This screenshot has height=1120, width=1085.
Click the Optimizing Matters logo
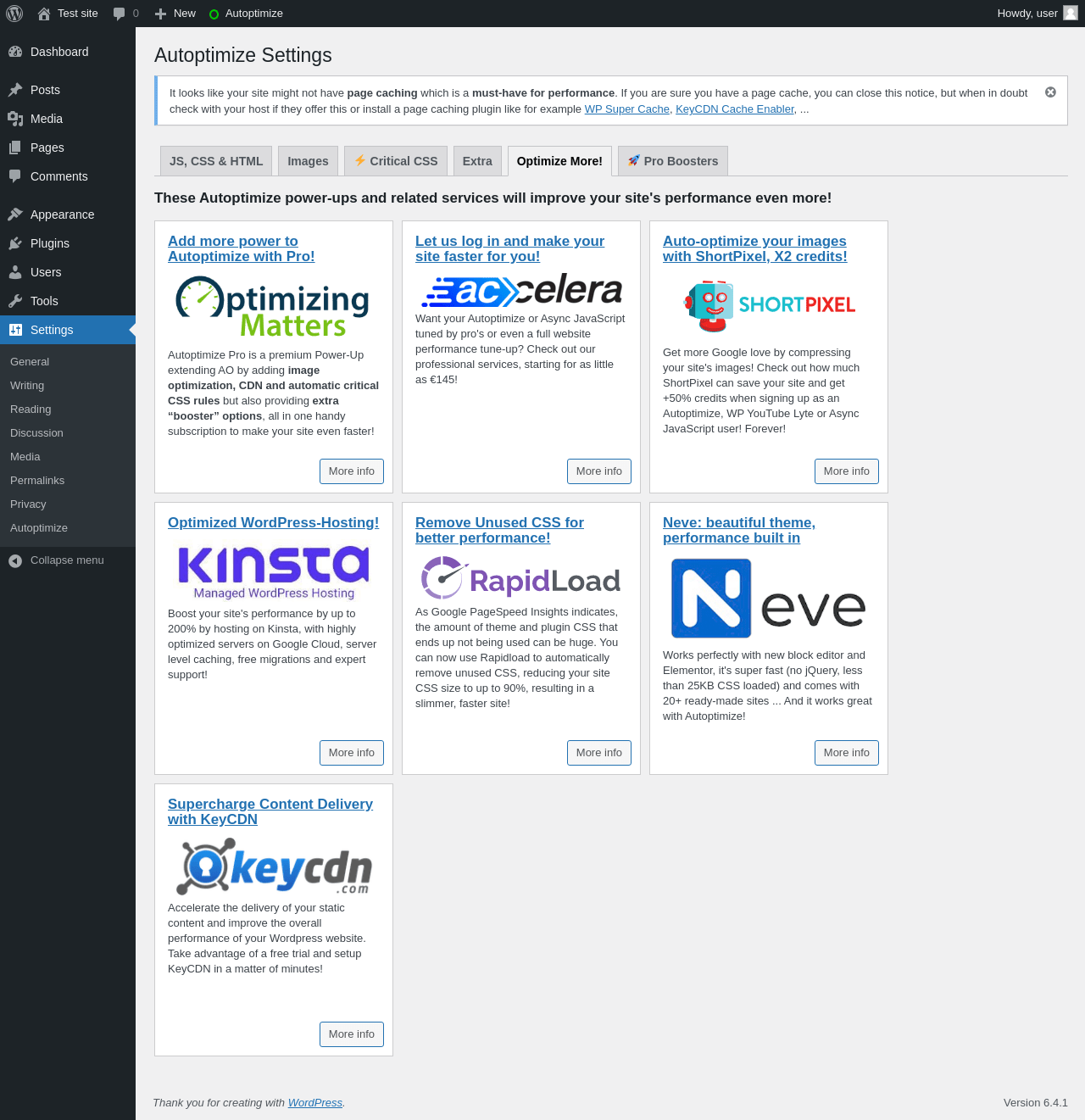[273, 307]
